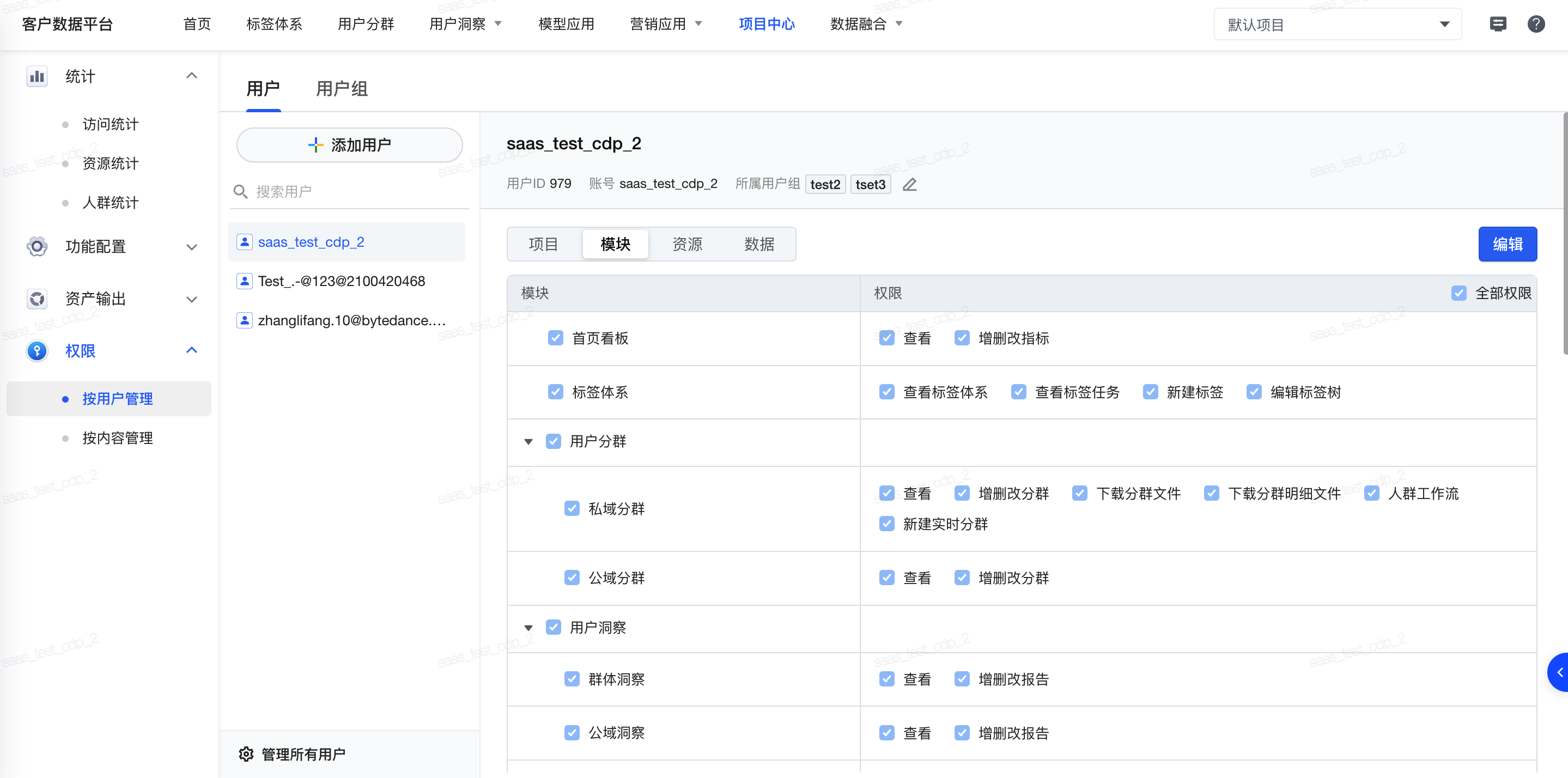The height and width of the screenshot is (778, 1568).
Task: Collapse the 用户分群 tree row
Action: click(x=528, y=441)
